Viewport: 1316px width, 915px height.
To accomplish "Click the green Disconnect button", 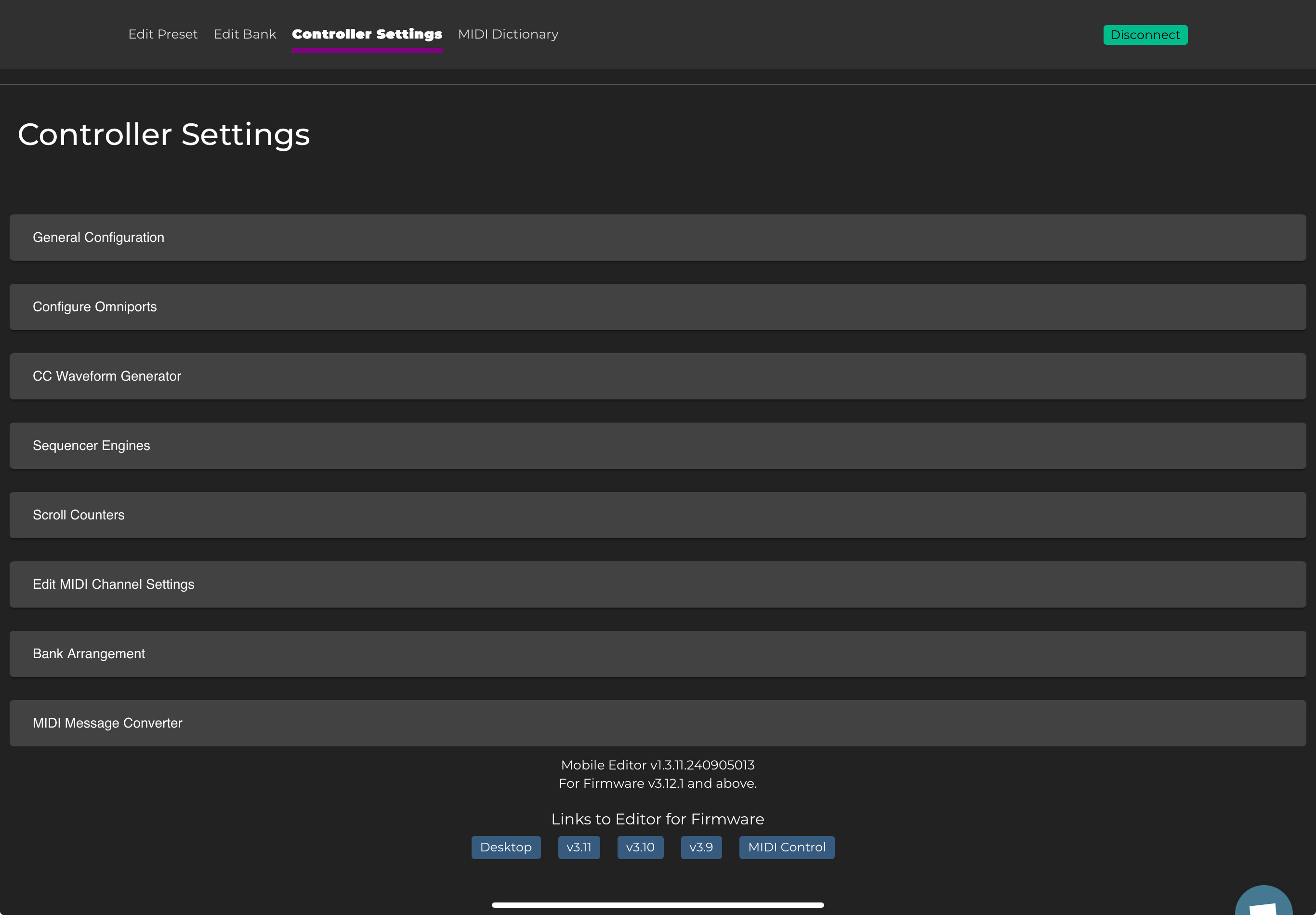I will tap(1145, 35).
